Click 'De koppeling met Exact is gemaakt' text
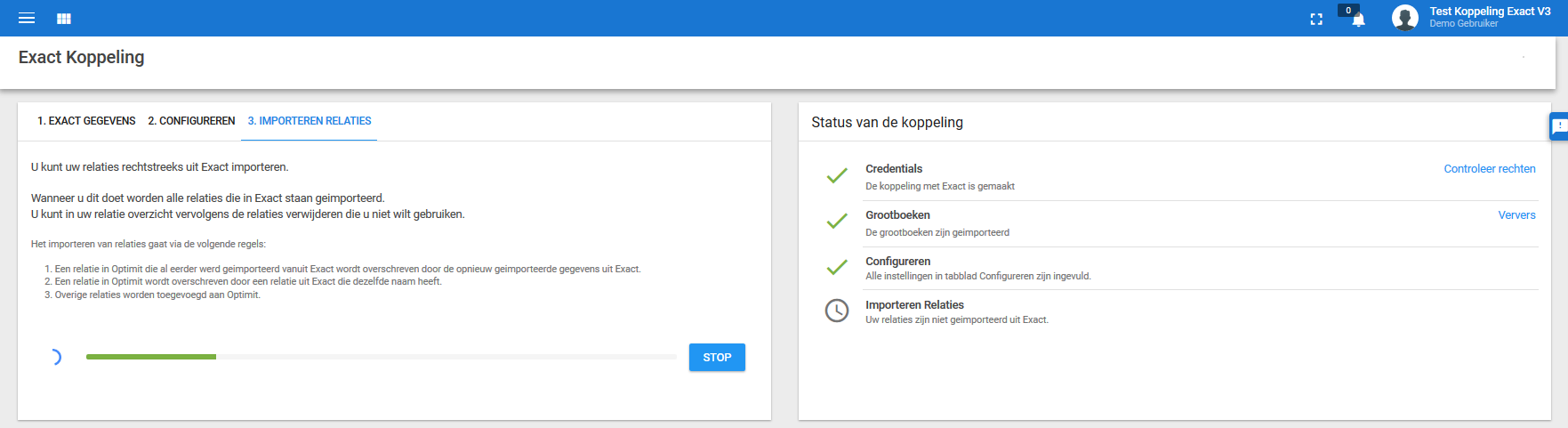Viewport: 1568px width, 428px height. pyautogui.click(x=940, y=187)
